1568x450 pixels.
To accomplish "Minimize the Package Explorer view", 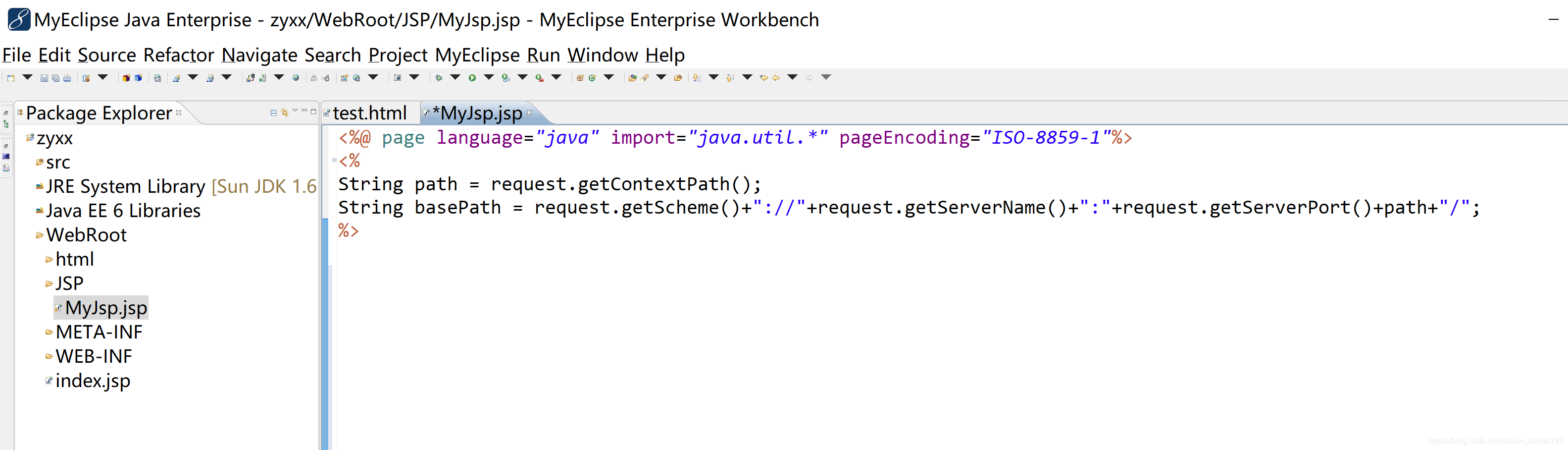I will (304, 111).
